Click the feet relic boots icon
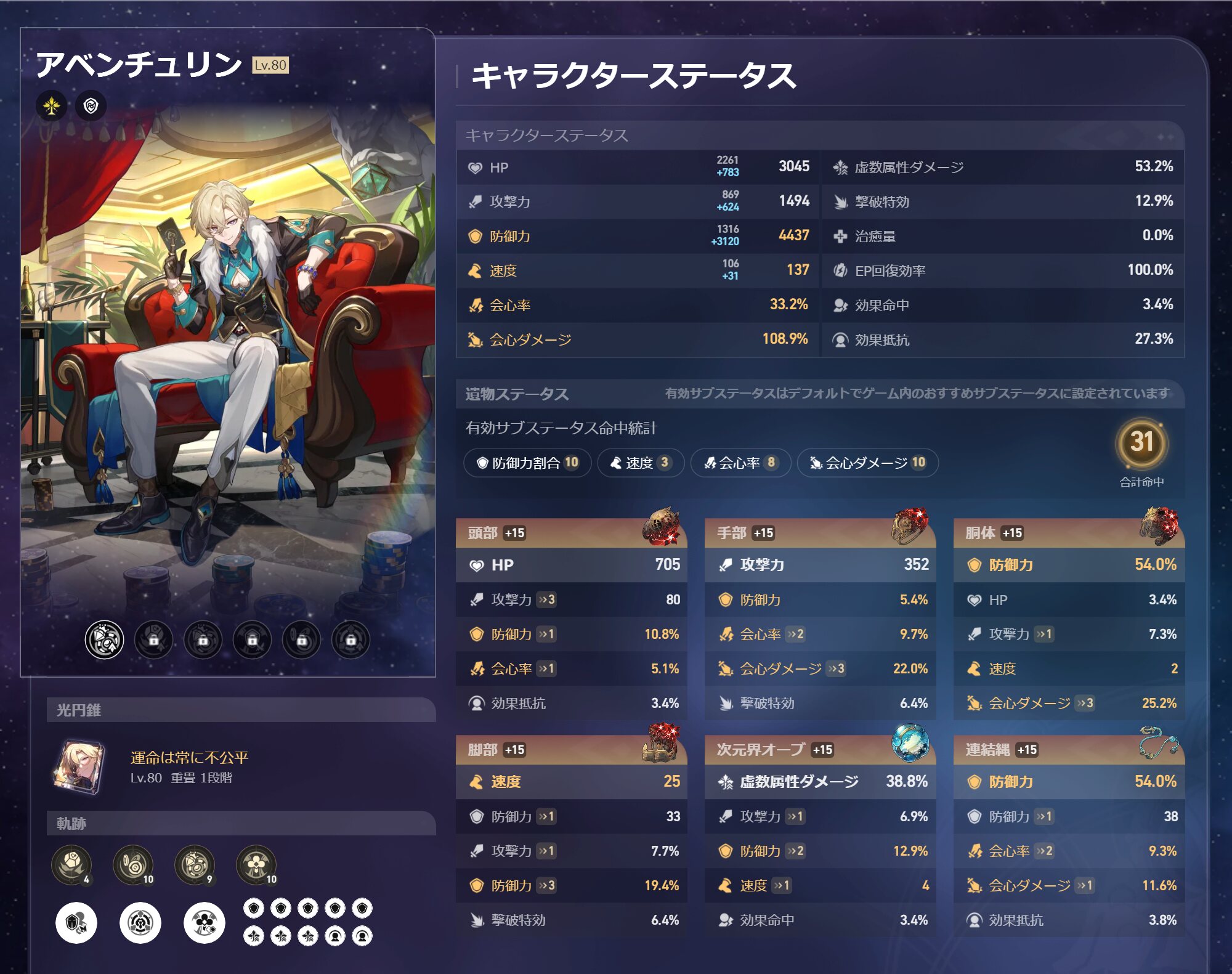This screenshot has width=1232, height=974. [x=661, y=743]
